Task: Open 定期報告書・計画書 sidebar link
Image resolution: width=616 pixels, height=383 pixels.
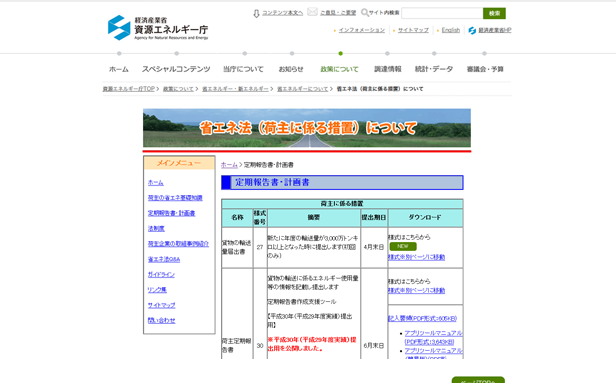Action: (x=171, y=213)
